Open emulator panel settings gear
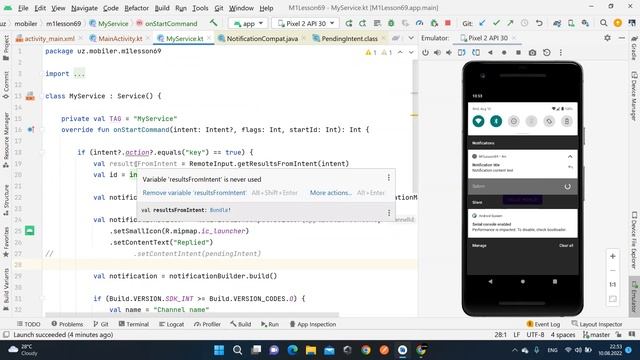The image size is (640, 360). [607, 38]
